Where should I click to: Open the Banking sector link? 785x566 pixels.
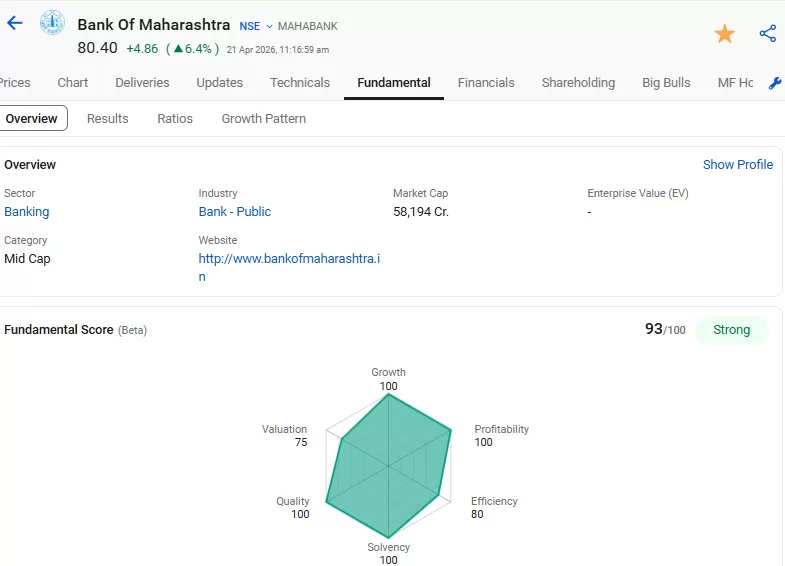pos(27,212)
